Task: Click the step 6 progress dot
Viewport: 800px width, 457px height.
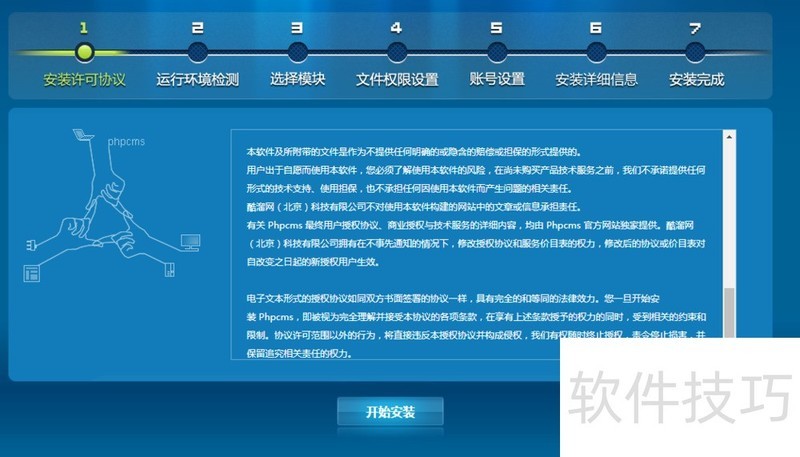Action: 596,52
